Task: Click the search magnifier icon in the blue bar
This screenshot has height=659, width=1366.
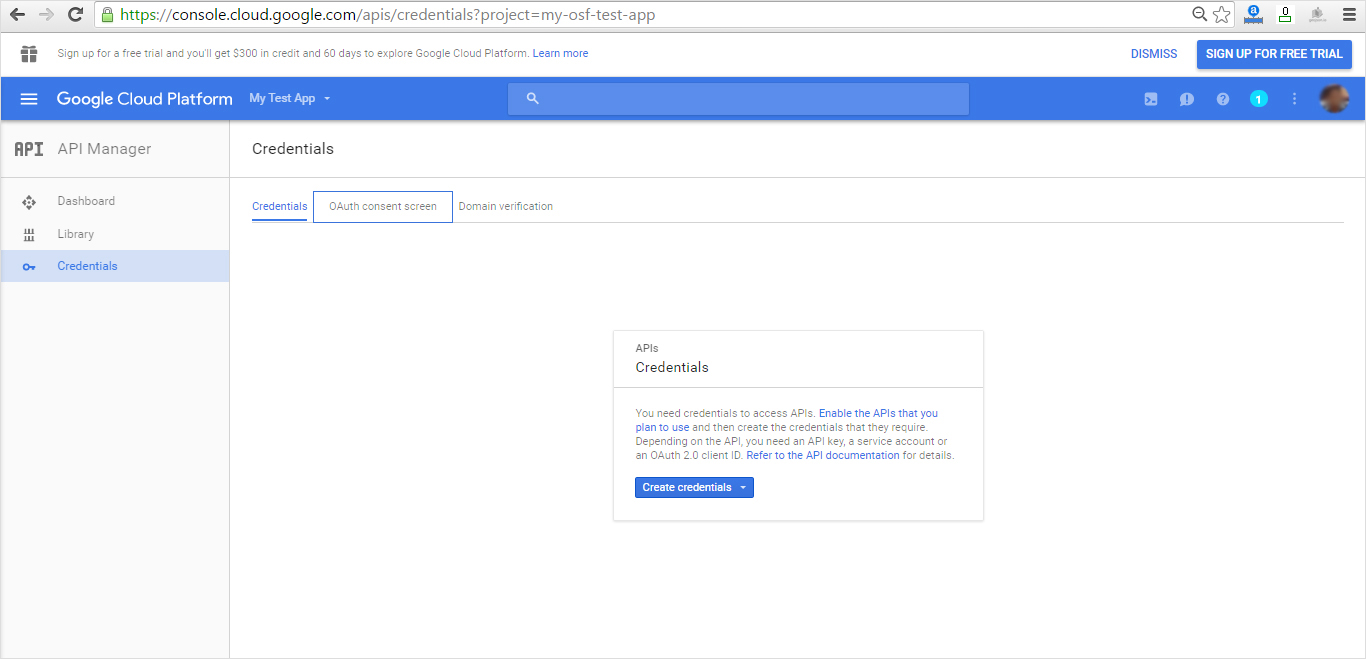Action: [x=533, y=99]
